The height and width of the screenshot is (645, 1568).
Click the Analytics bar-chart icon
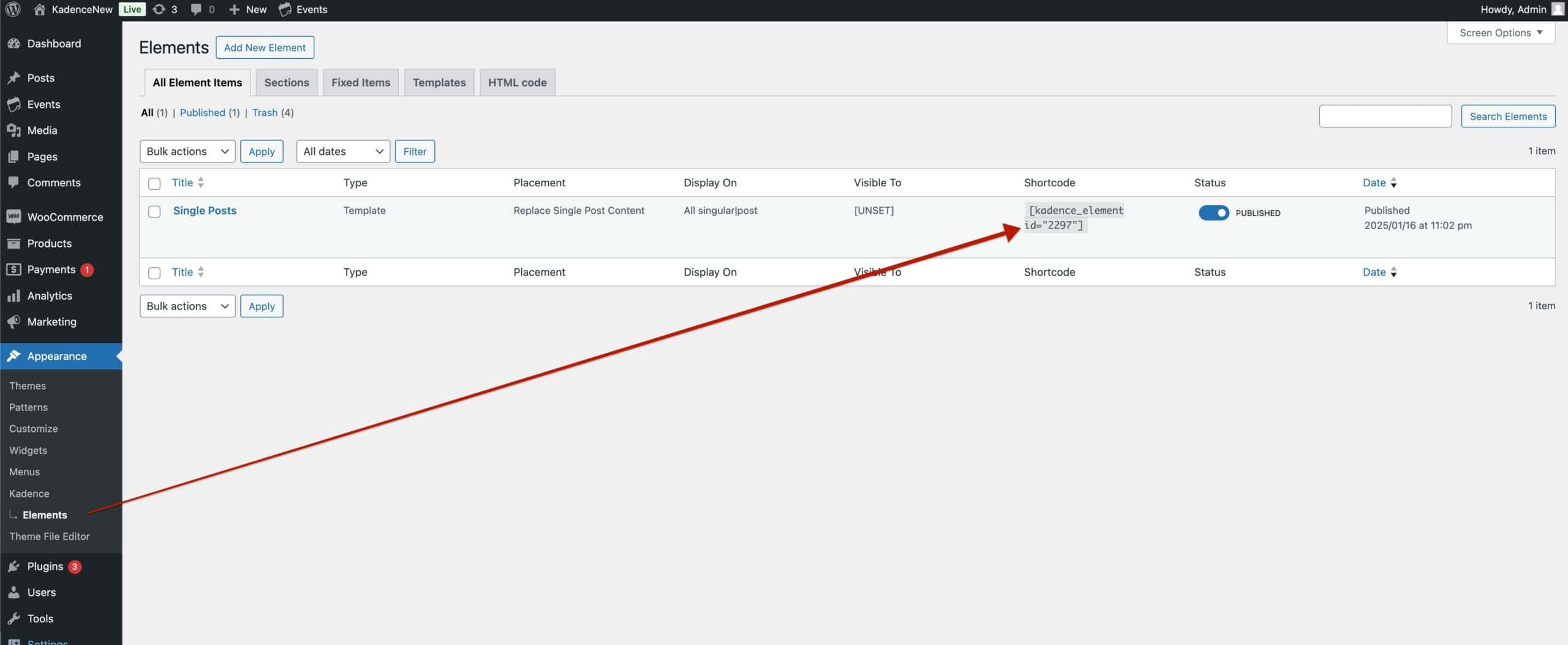(x=14, y=295)
